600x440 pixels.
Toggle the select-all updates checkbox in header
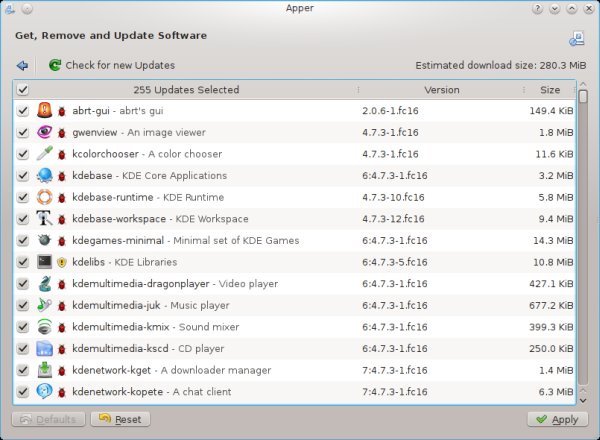(x=23, y=90)
